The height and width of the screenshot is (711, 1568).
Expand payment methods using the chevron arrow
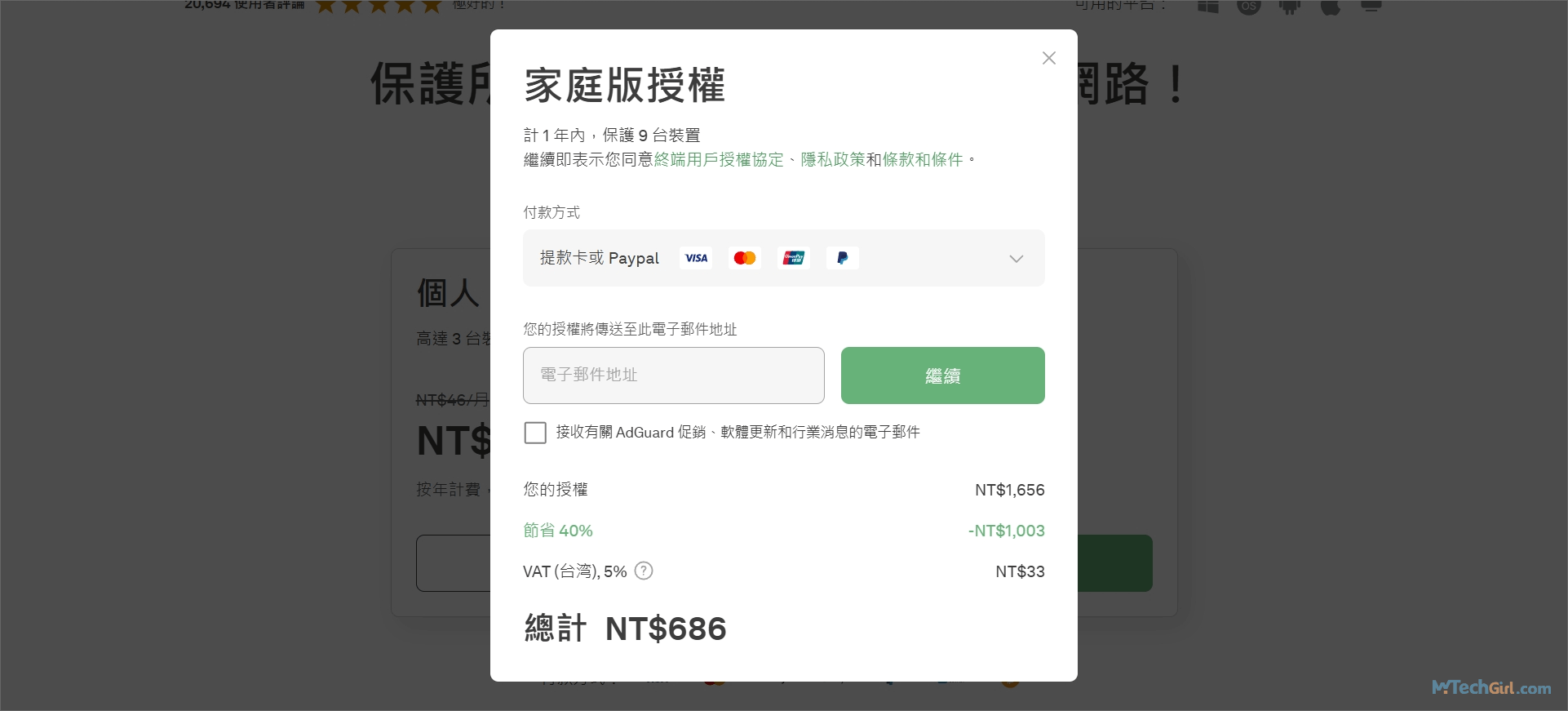click(x=1016, y=259)
